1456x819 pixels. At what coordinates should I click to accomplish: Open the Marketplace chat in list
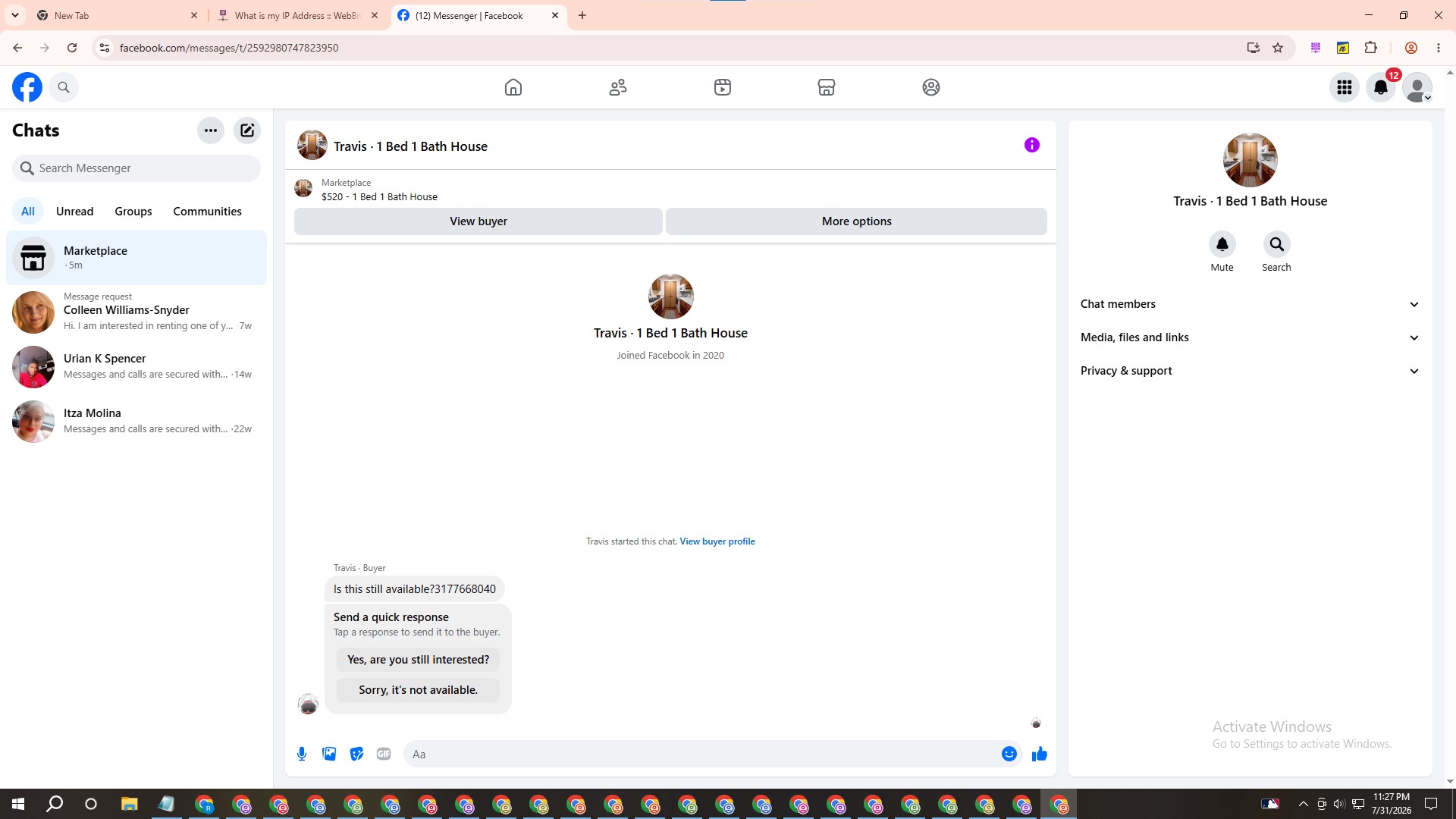point(136,258)
